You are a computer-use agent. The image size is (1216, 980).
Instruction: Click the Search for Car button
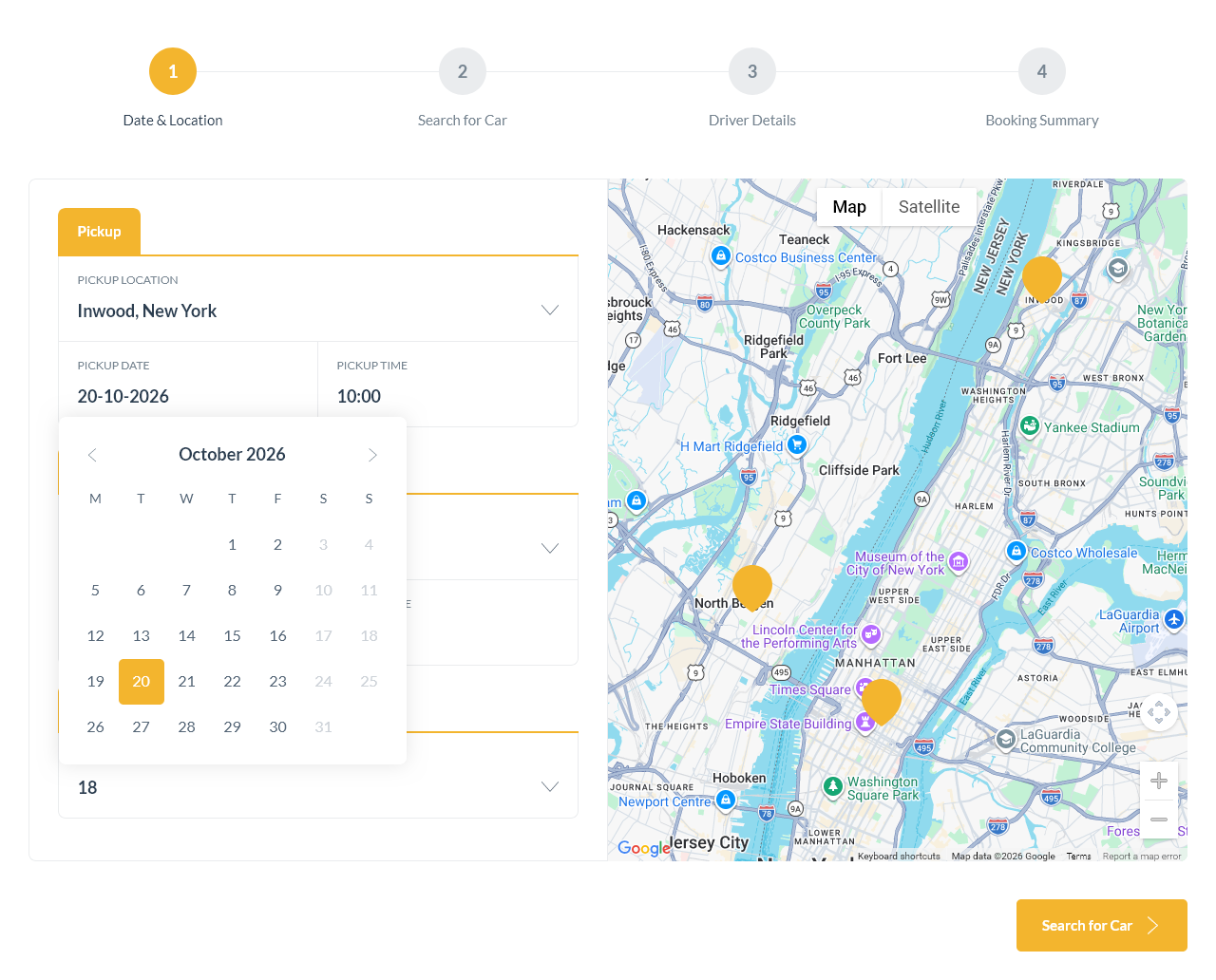pos(1101,925)
